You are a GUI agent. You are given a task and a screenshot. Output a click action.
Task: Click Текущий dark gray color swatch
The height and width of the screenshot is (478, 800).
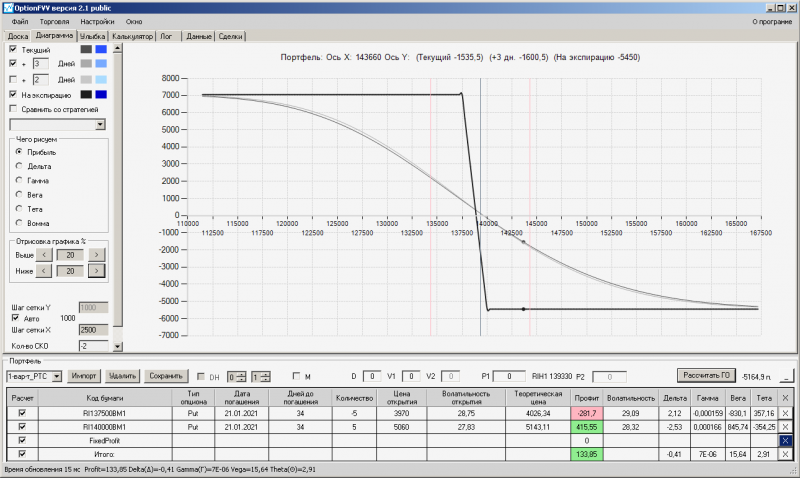(86, 49)
